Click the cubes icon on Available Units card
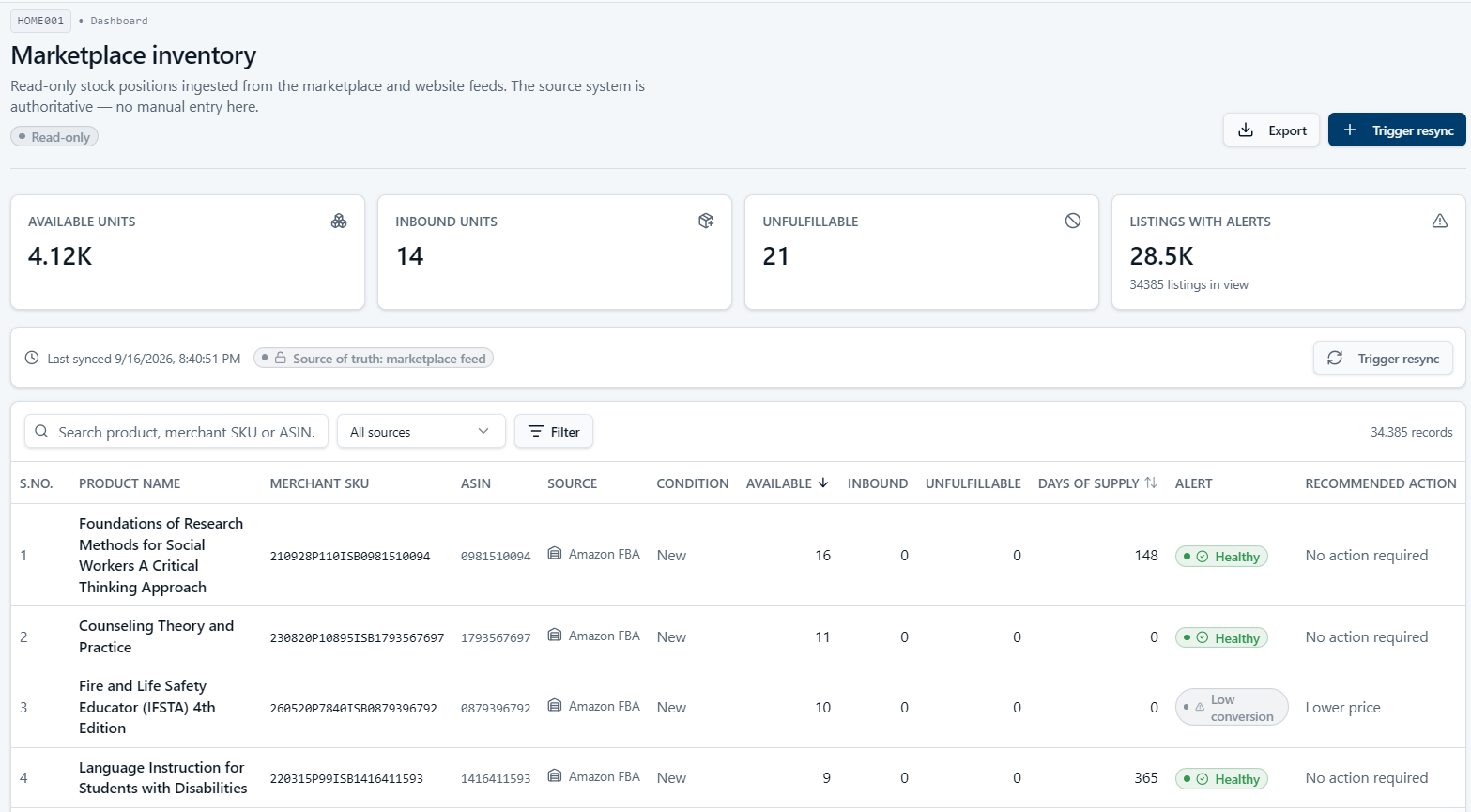 click(339, 221)
